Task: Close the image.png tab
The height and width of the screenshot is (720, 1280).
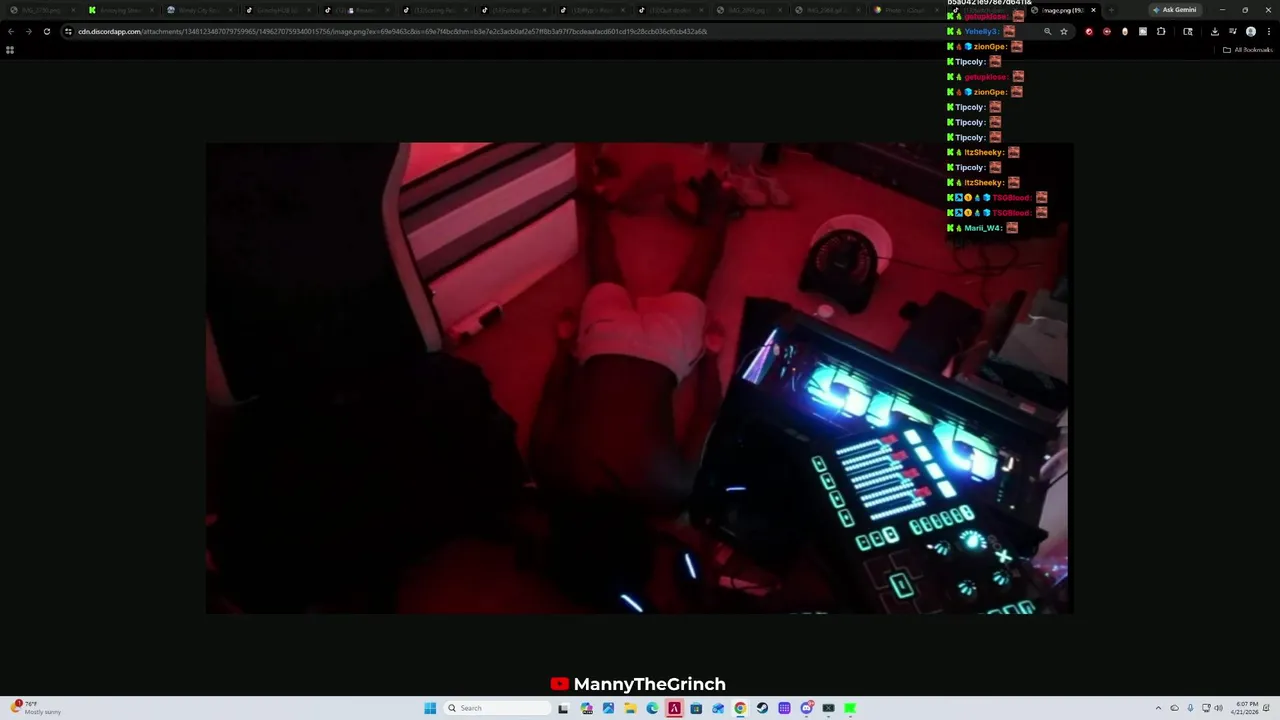Action: [1093, 10]
